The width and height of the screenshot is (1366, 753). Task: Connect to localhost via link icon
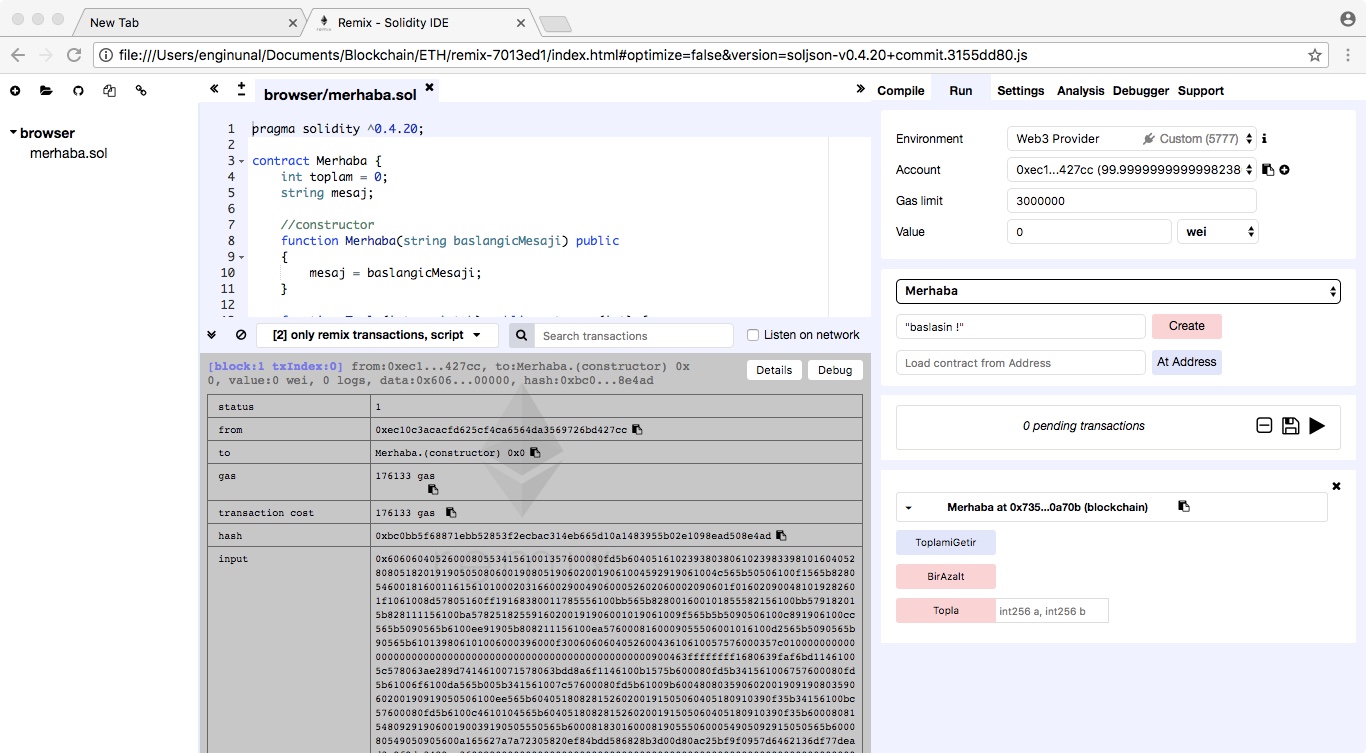pyautogui.click(x=141, y=91)
